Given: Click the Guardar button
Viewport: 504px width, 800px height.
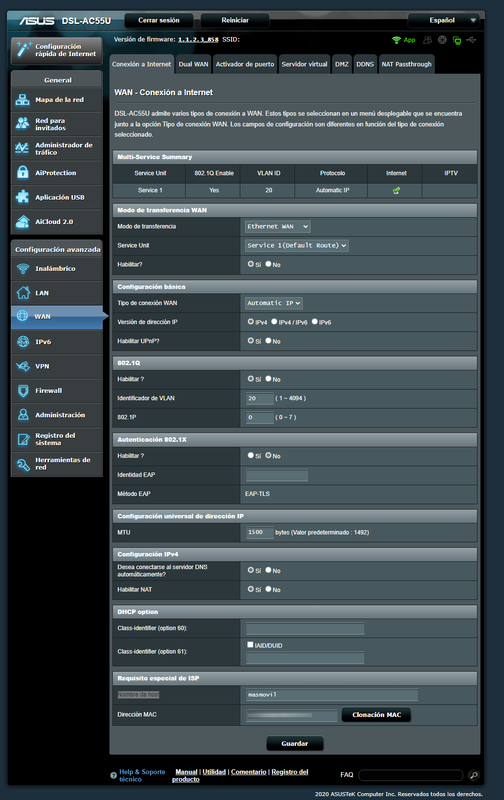Looking at the screenshot, I should pyautogui.click(x=295, y=743).
